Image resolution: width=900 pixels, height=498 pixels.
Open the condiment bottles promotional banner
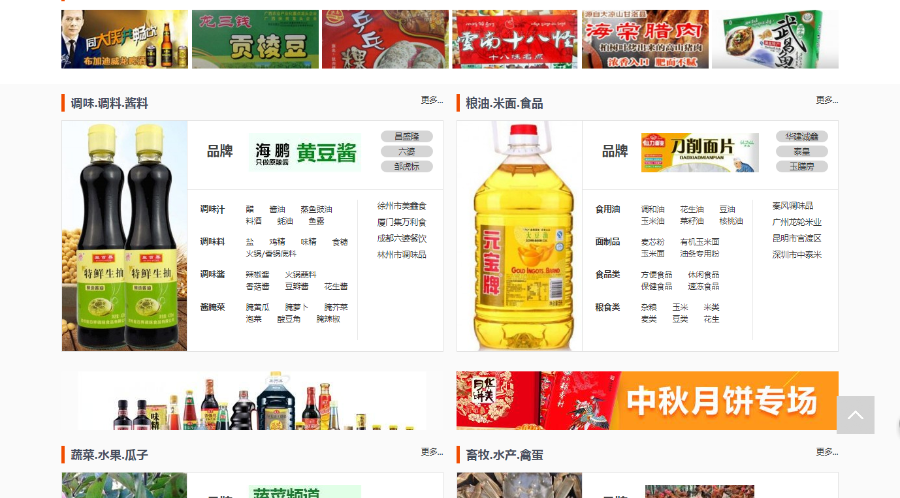point(252,400)
